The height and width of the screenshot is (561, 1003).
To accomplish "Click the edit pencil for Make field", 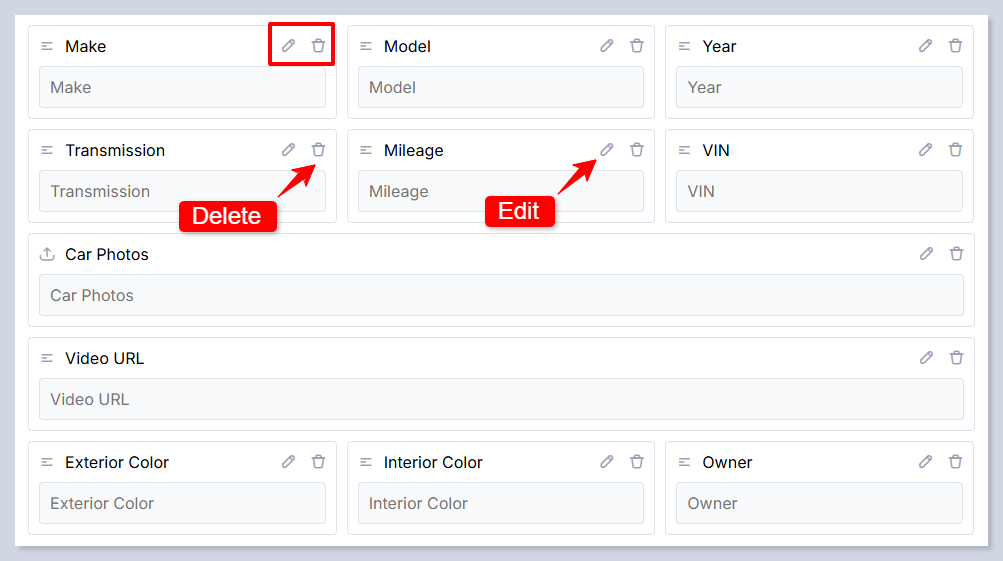I will coord(288,46).
